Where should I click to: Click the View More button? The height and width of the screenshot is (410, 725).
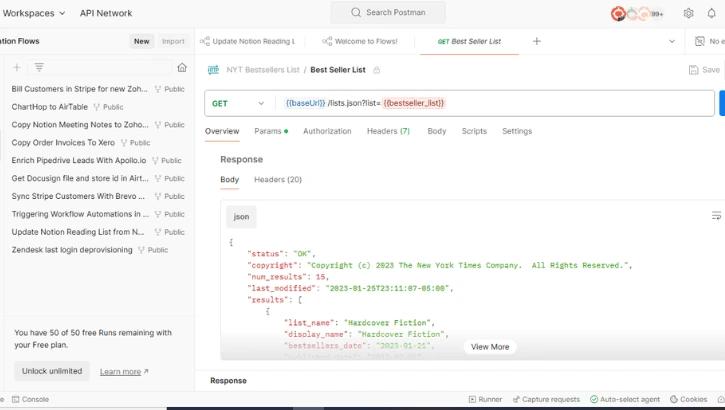[490, 347]
